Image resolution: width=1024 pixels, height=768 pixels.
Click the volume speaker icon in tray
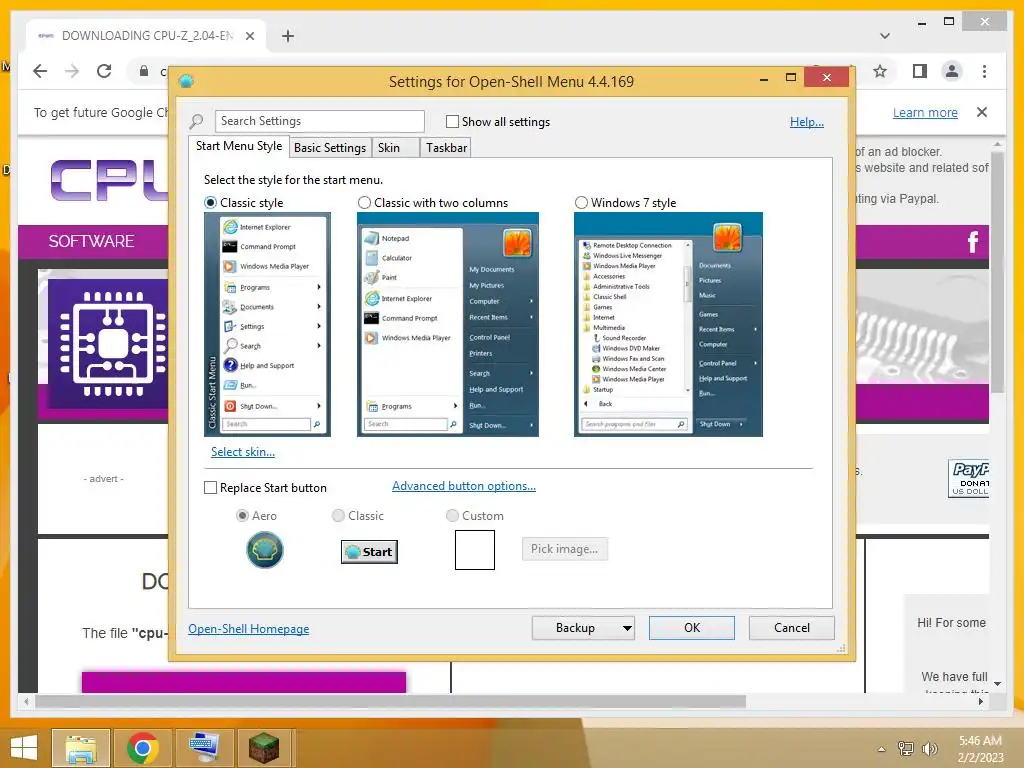(929, 748)
